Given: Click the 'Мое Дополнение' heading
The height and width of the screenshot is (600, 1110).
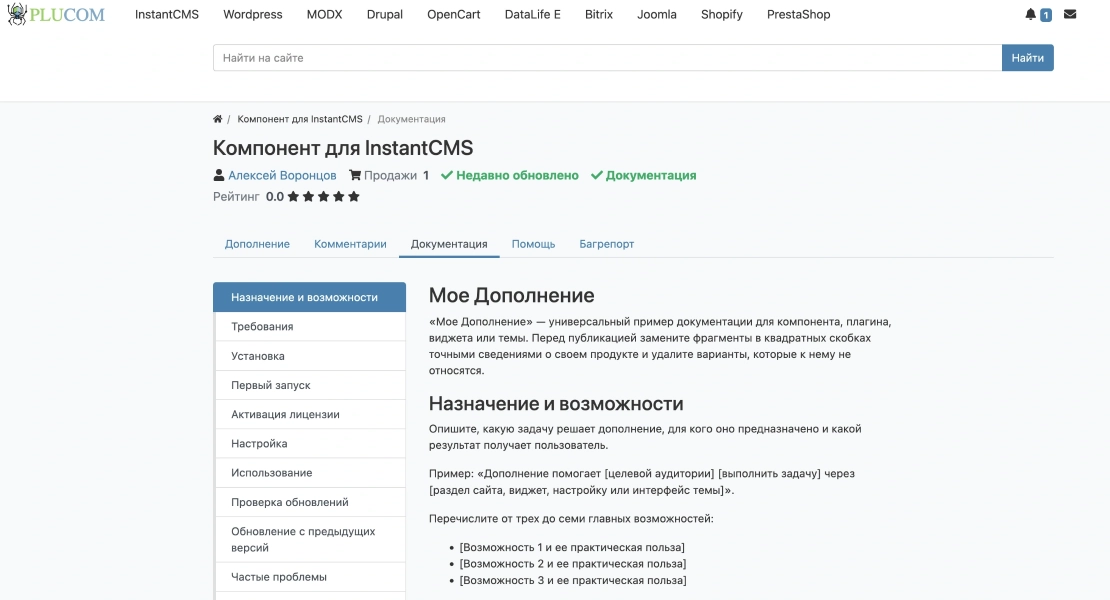Looking at the screenshot, I should tap(511, 295).
